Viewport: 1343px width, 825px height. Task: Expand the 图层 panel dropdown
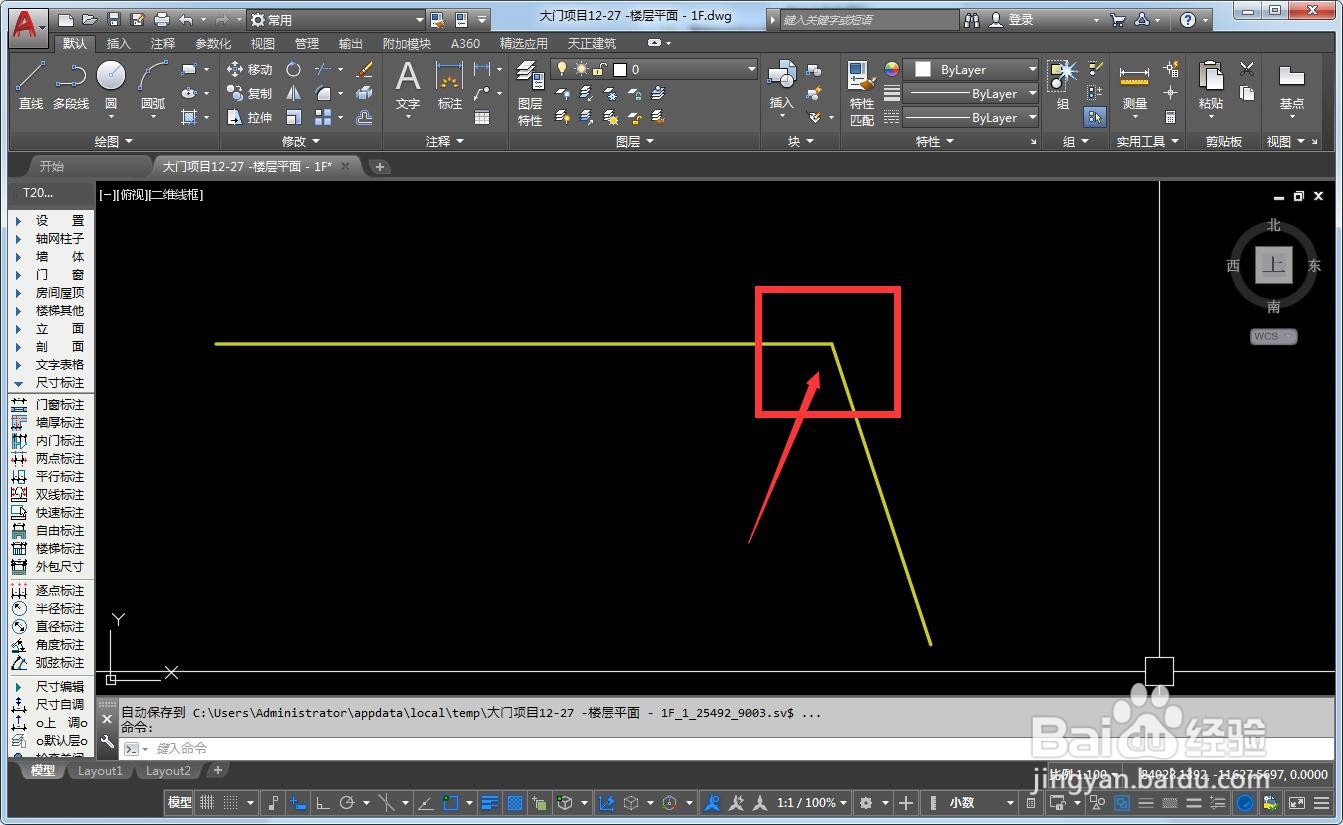634,142
